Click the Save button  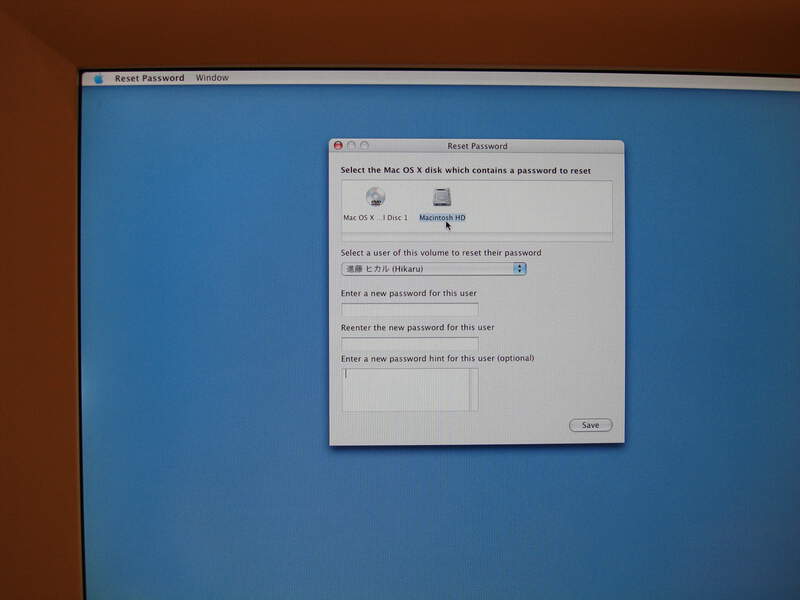click(590, 425)
